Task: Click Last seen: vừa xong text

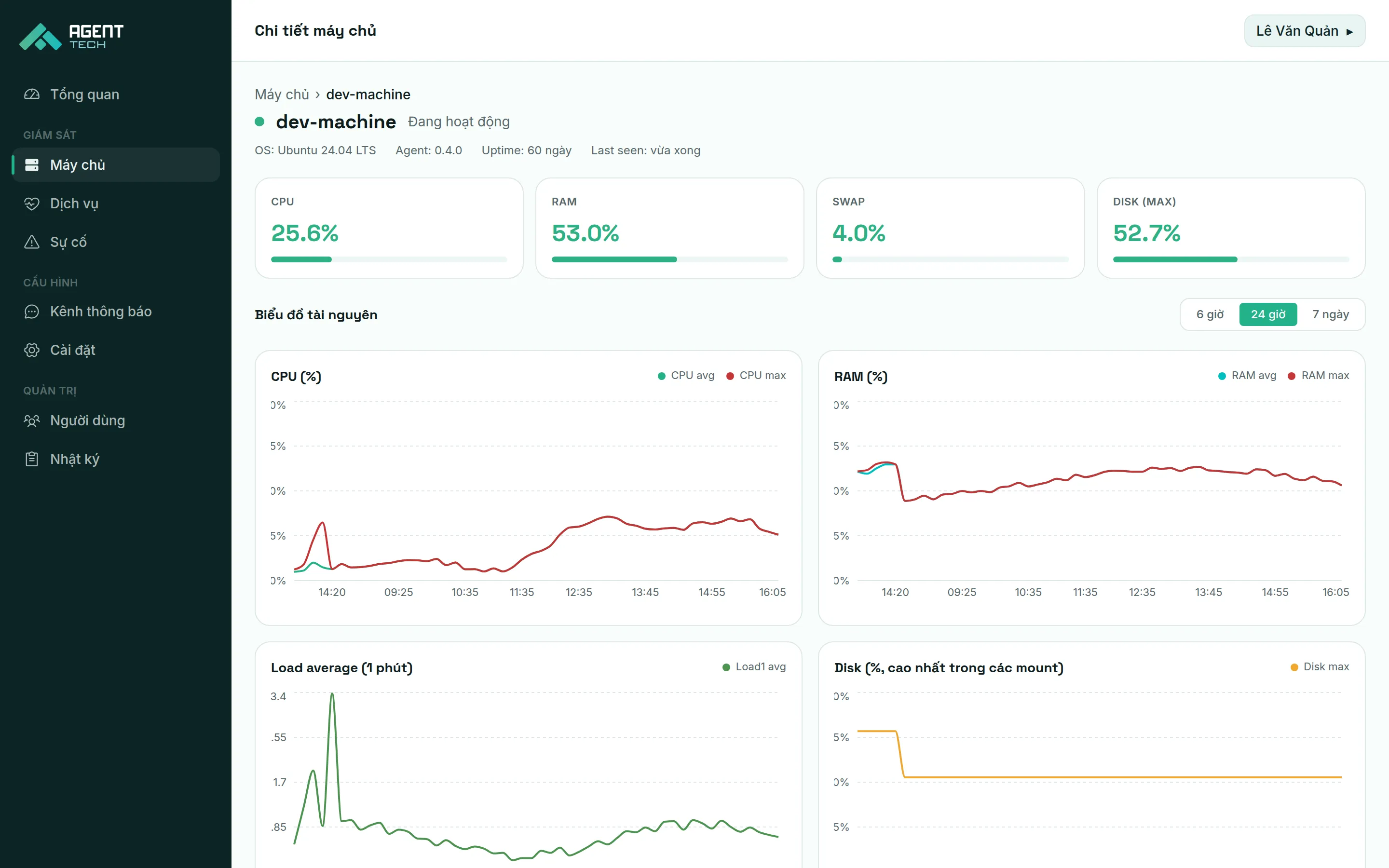Action: pos(646,150)
